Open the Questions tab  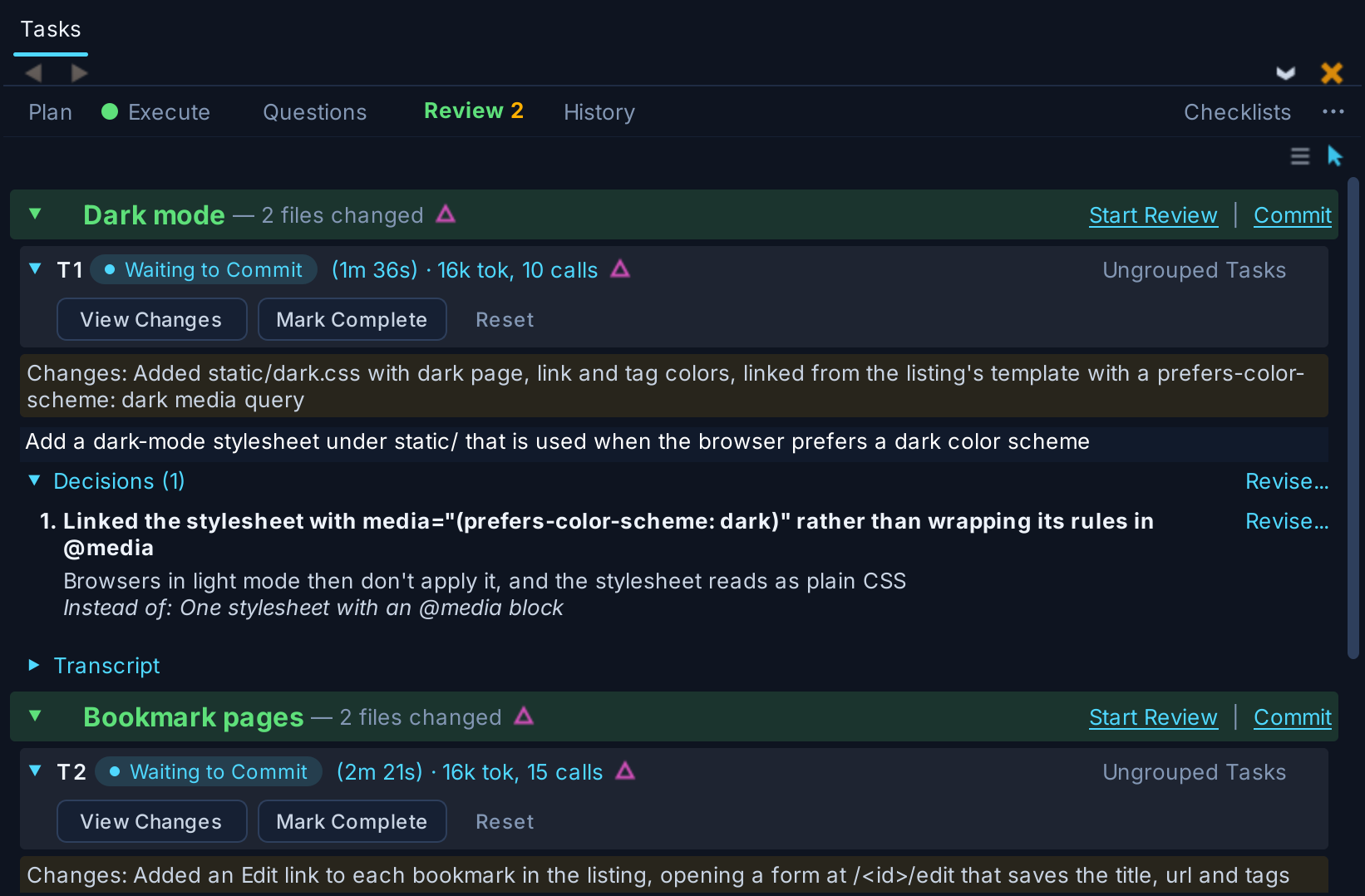coord(315,112)
